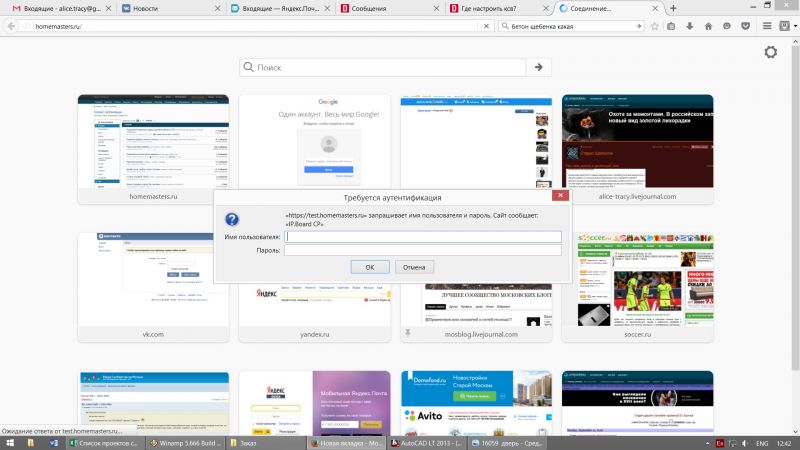Screen dimensions: 800x450
Task: Go to home page icon
Action: (x=707, y=25)
